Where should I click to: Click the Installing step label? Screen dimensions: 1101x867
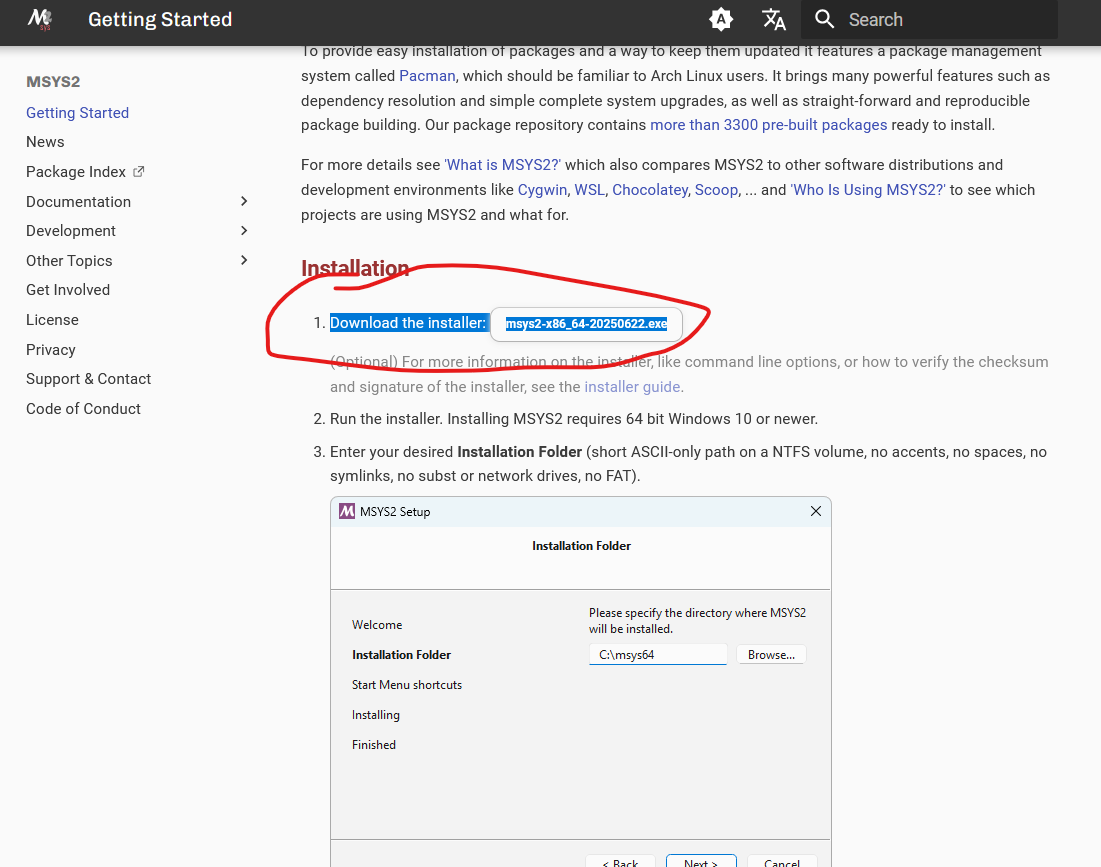376,715
